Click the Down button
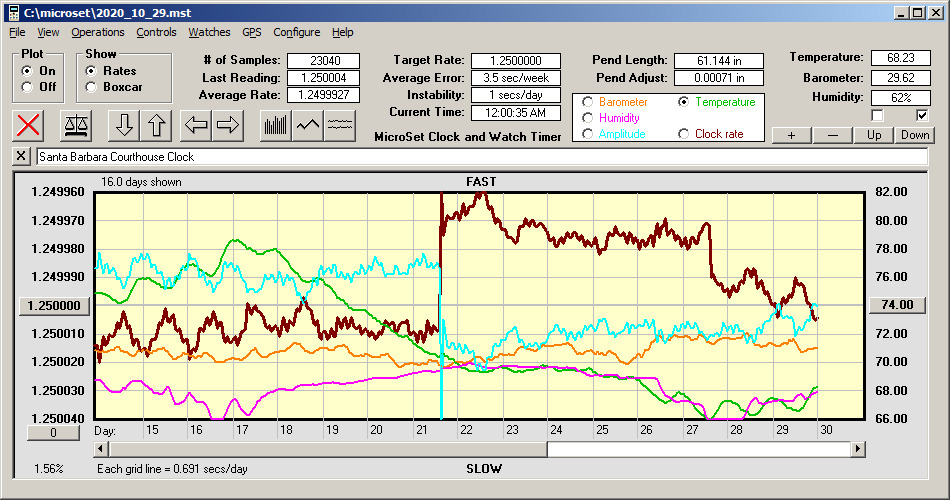 914,135
